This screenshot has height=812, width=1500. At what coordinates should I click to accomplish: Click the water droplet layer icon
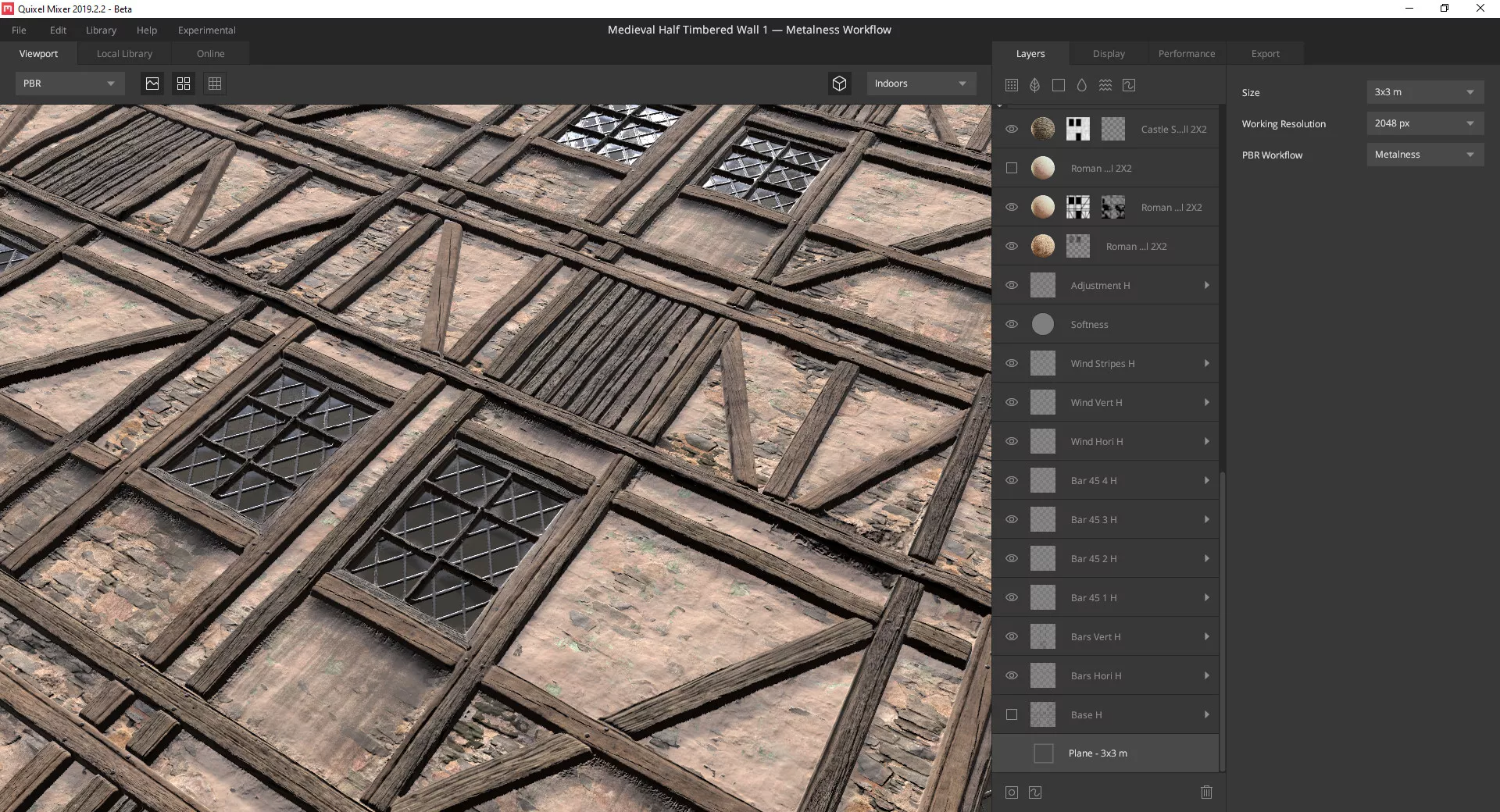pyautogui.click(x=1081, y=85)
